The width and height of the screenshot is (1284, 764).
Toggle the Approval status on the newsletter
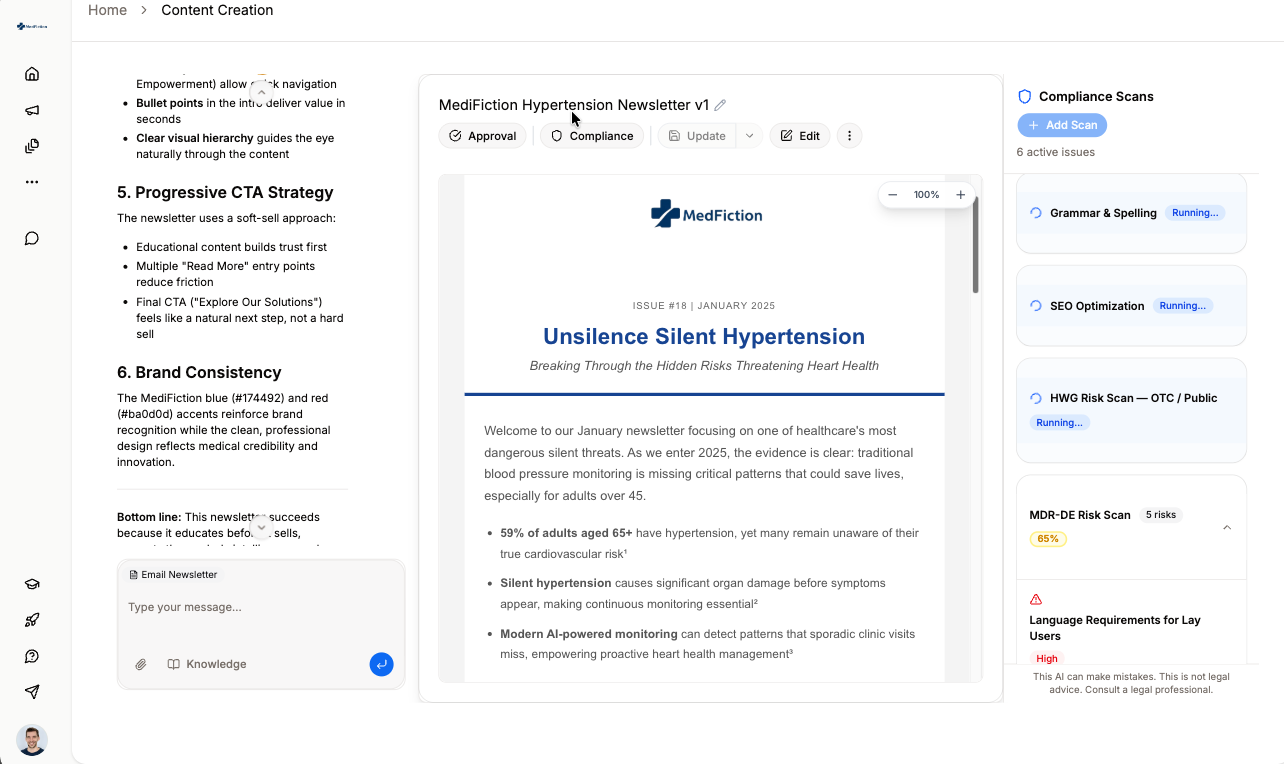coord(482,135)
